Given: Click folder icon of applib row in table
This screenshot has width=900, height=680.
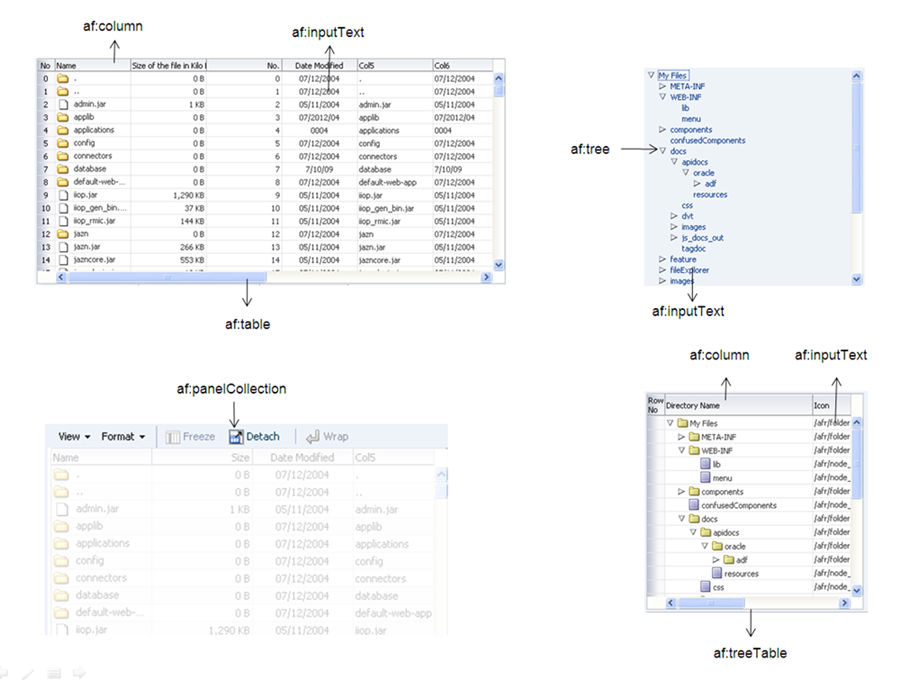Looking at the screenshot, I should [63, 117].
